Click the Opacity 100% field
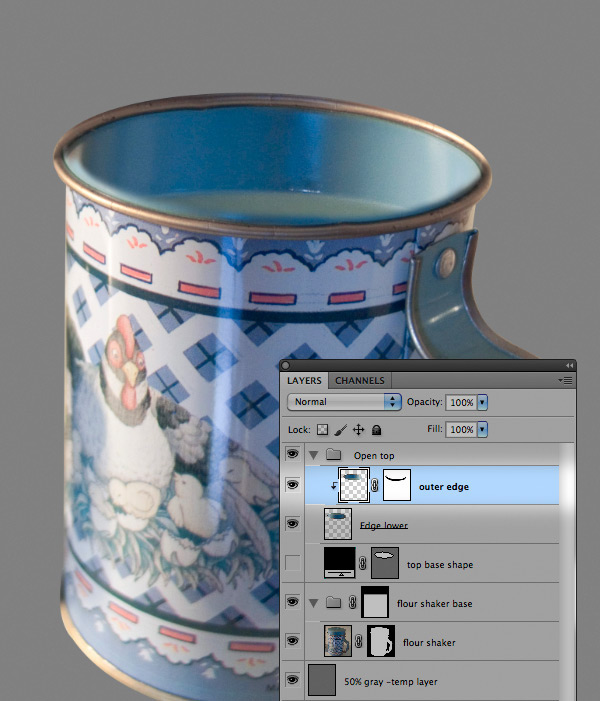 pos(461,402)
